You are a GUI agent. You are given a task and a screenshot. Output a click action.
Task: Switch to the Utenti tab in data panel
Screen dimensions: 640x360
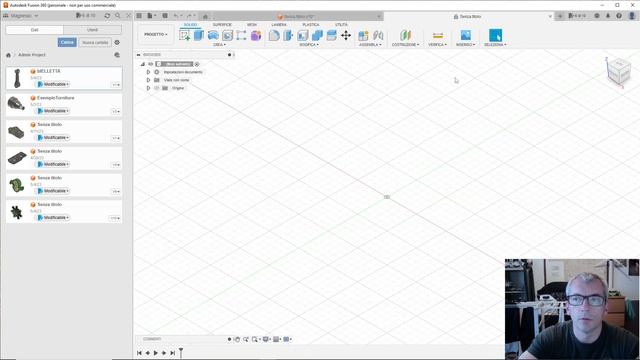point(92,30)
